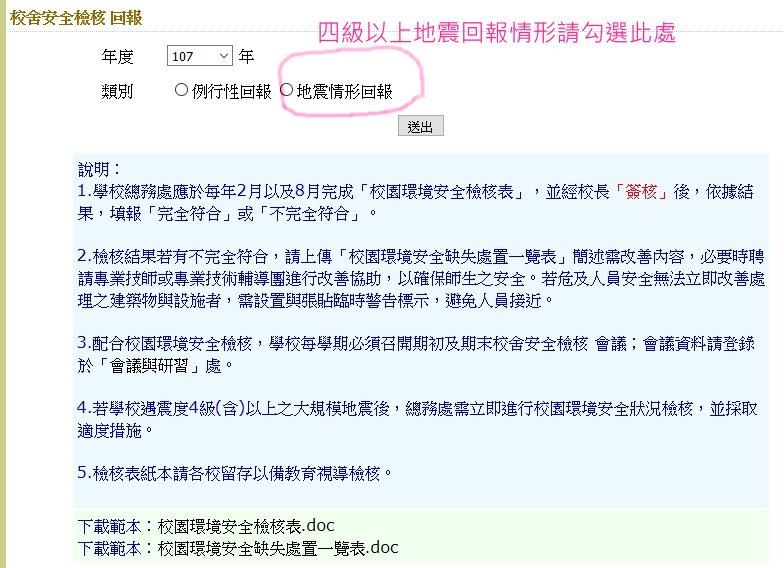The image size is (784, 568).
Task: Click the pink 四級以上地震回報 annotation text
Action: [496, 33]
